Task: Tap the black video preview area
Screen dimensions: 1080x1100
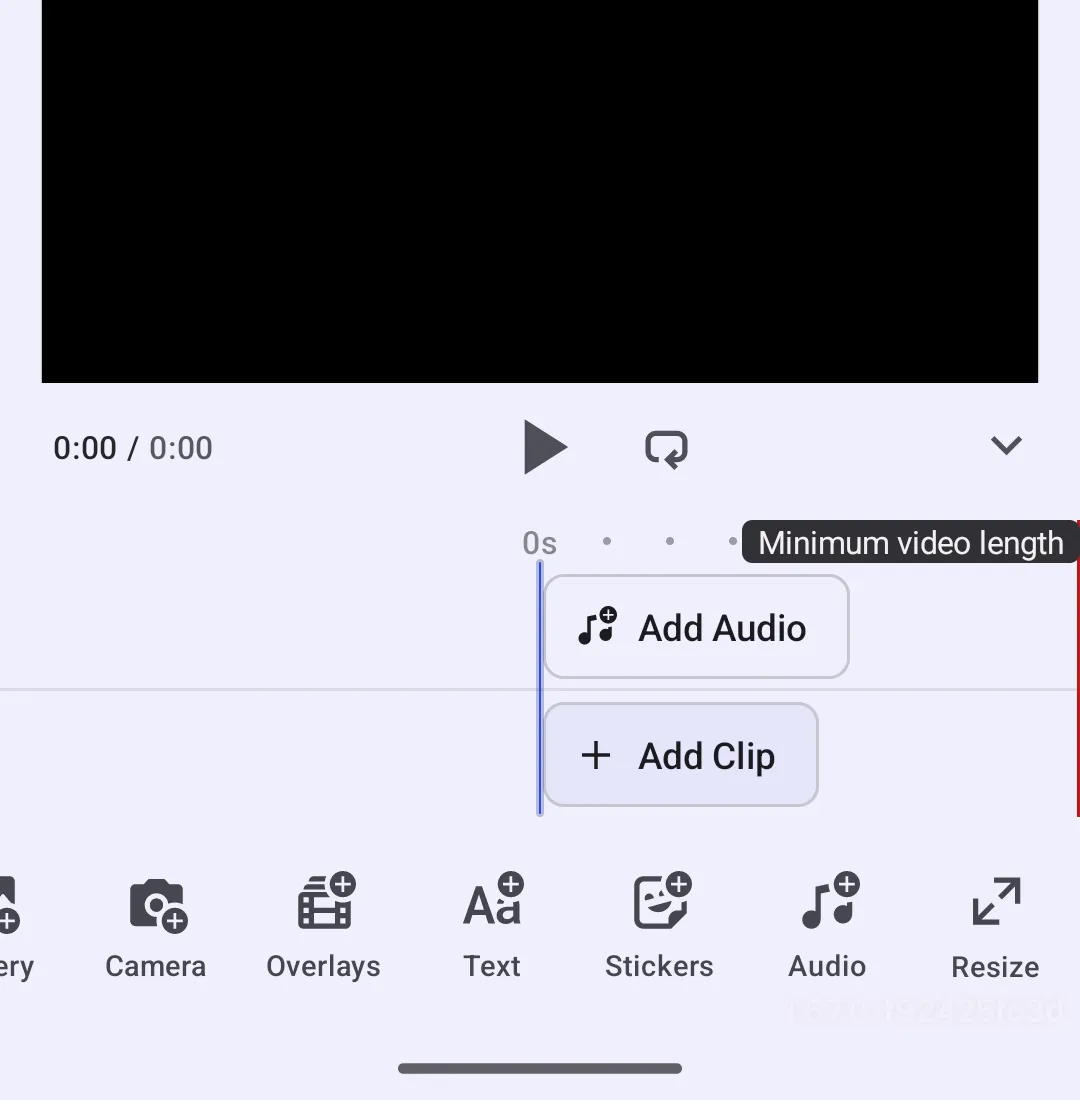Action: tap(540, 192)
